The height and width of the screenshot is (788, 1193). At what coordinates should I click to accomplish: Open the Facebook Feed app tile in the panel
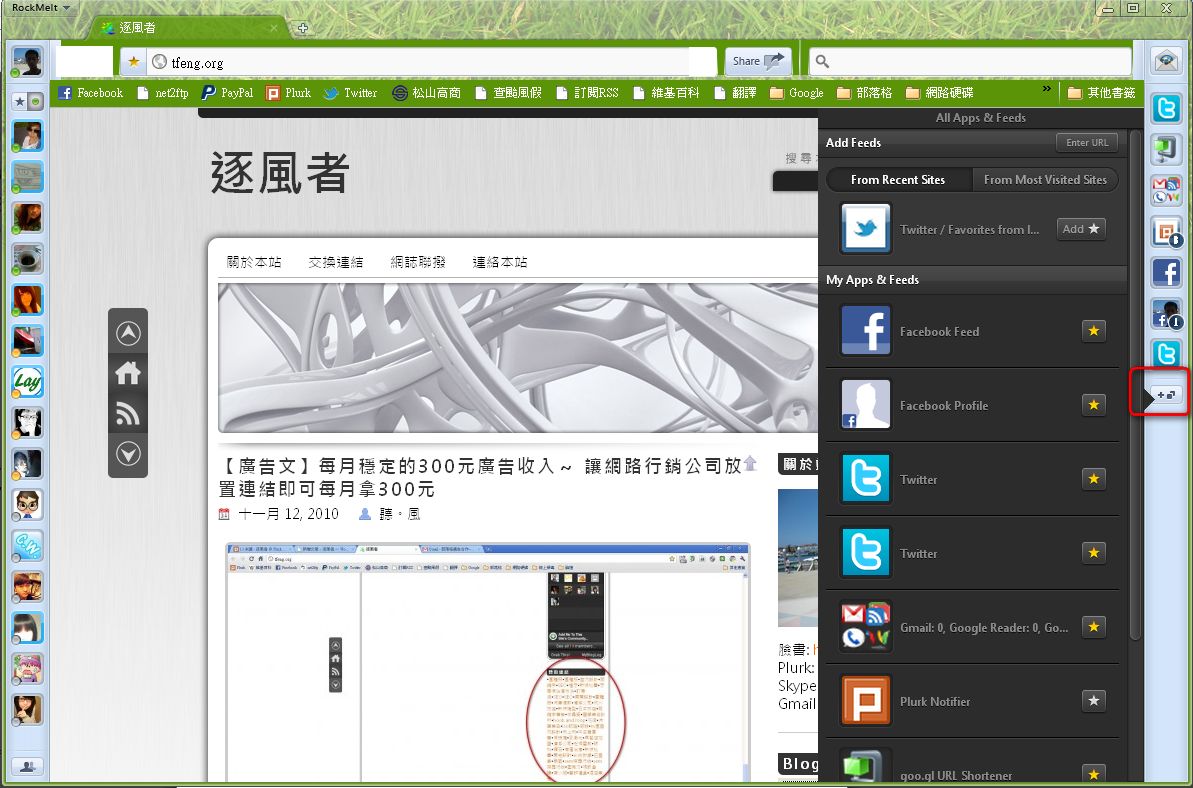866,331
